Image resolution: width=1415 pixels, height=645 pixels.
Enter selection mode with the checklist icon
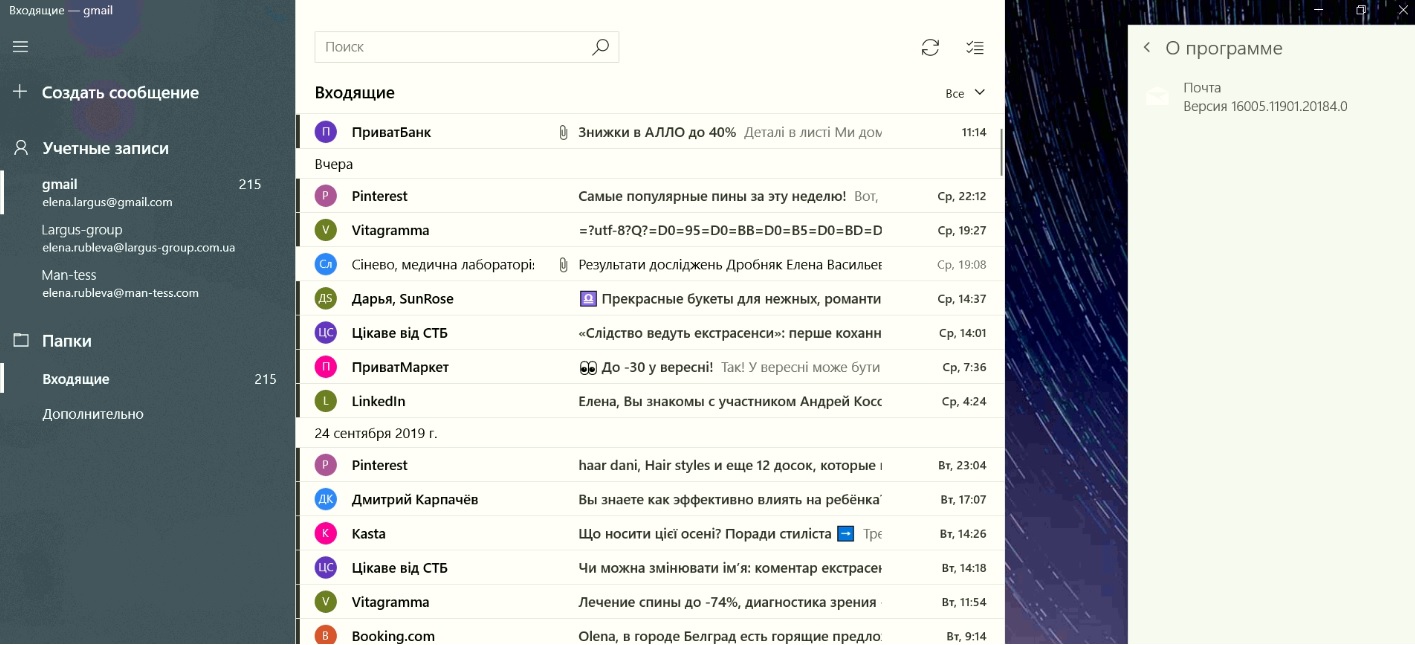tap(975, 47)
